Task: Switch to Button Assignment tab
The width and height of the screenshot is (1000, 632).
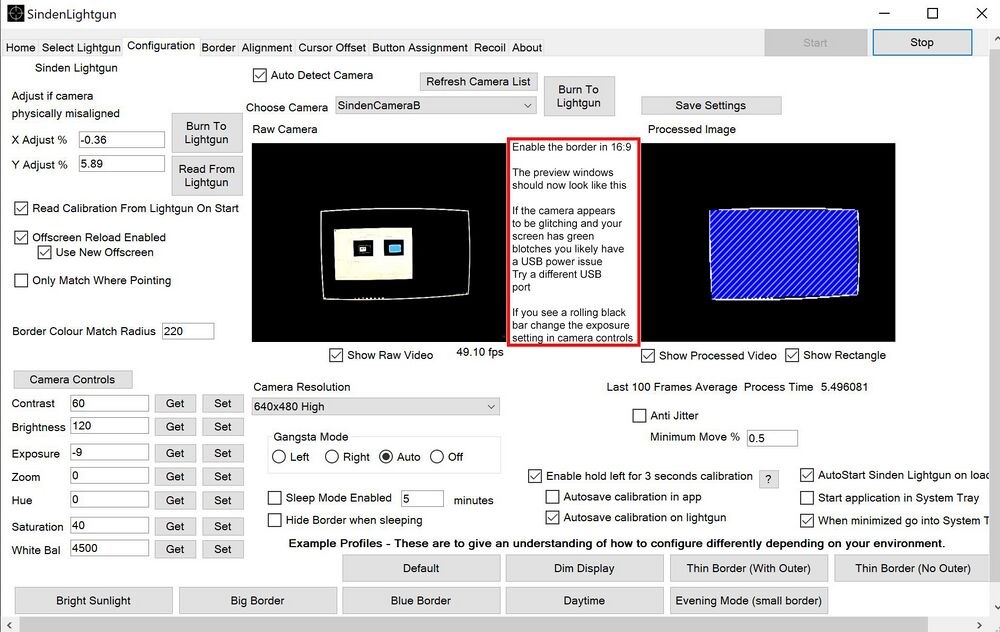Action: (420, 48)
